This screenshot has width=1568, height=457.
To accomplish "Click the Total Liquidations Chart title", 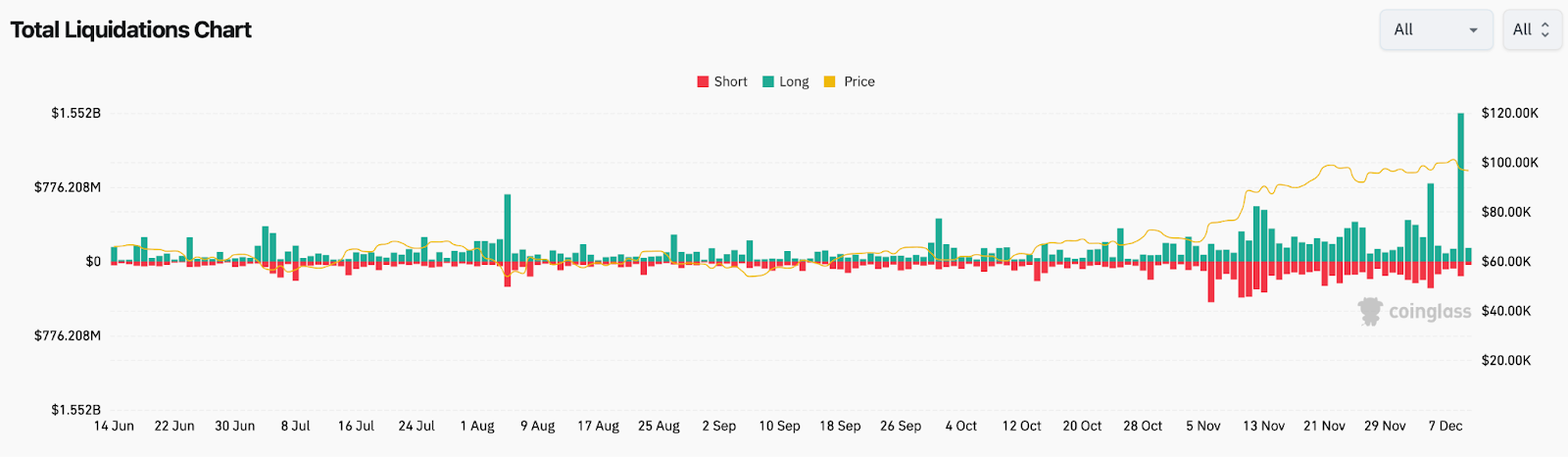I will 130,30.
